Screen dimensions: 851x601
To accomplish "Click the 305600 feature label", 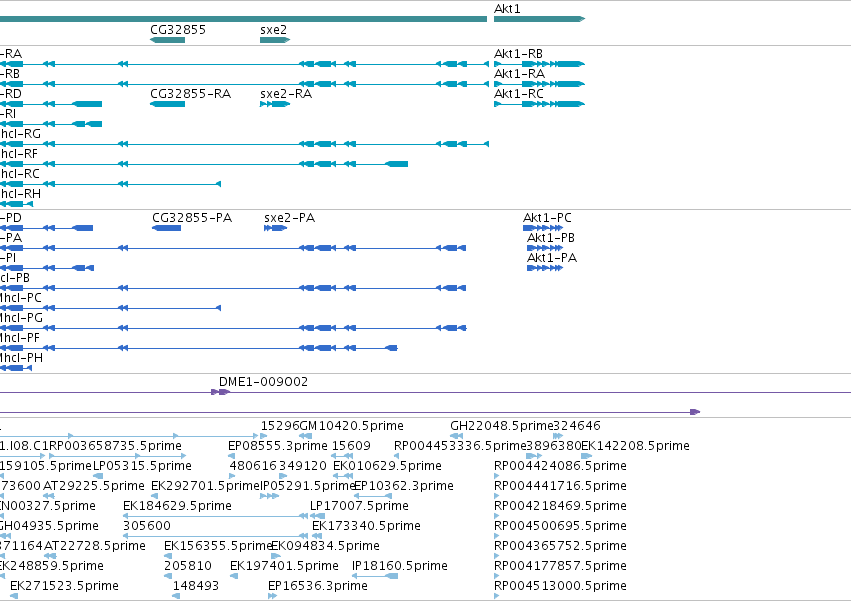I will click(x=147, y=526).
